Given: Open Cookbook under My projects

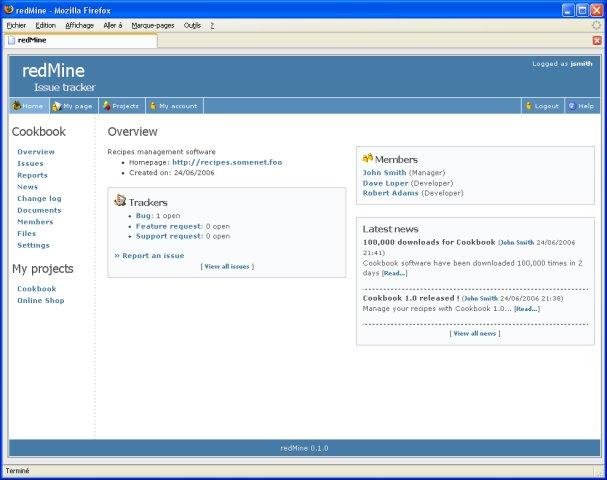Looking at the screenshot, I should pos(37,289).
